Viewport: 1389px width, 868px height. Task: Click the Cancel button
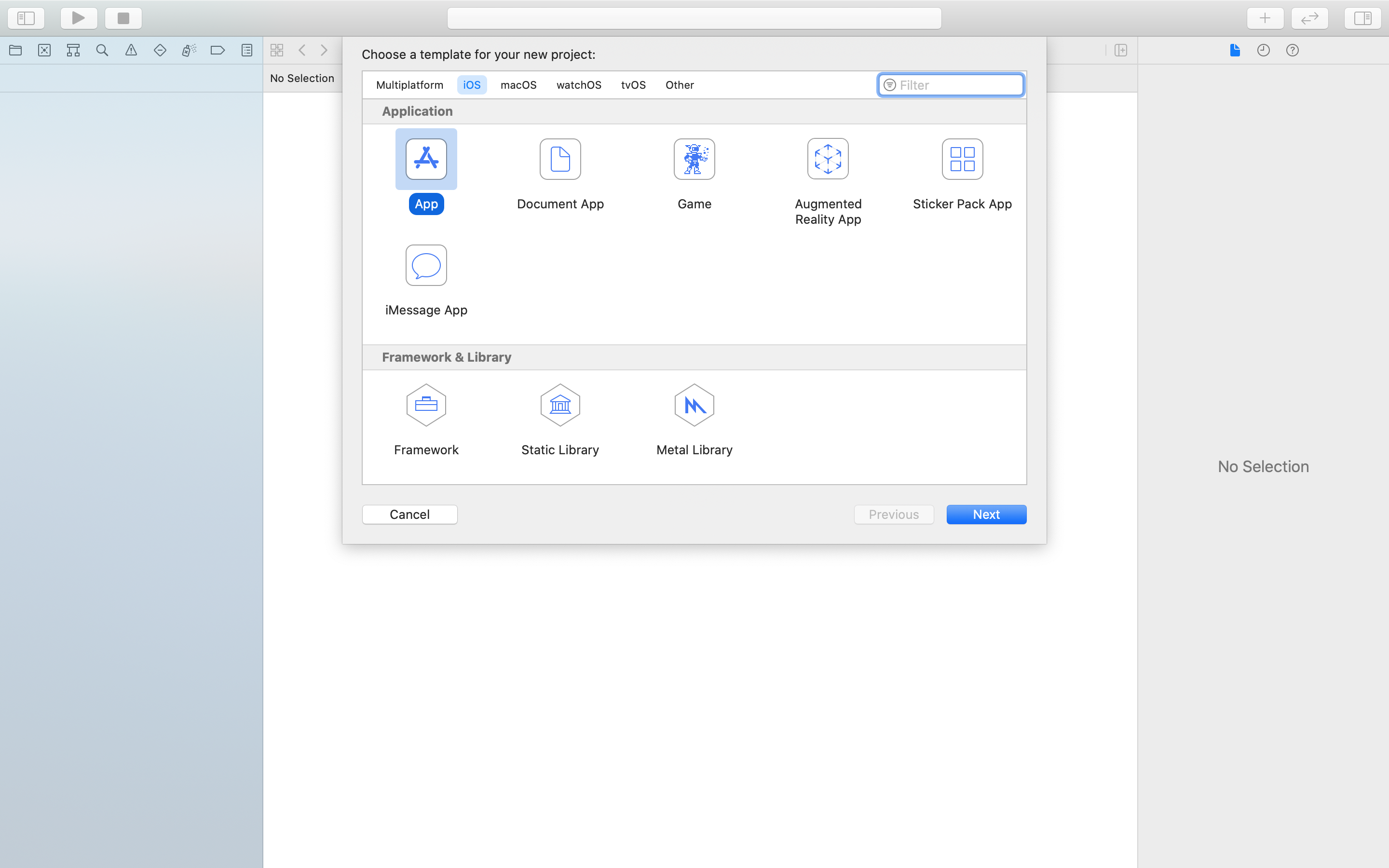pos(409,515)
